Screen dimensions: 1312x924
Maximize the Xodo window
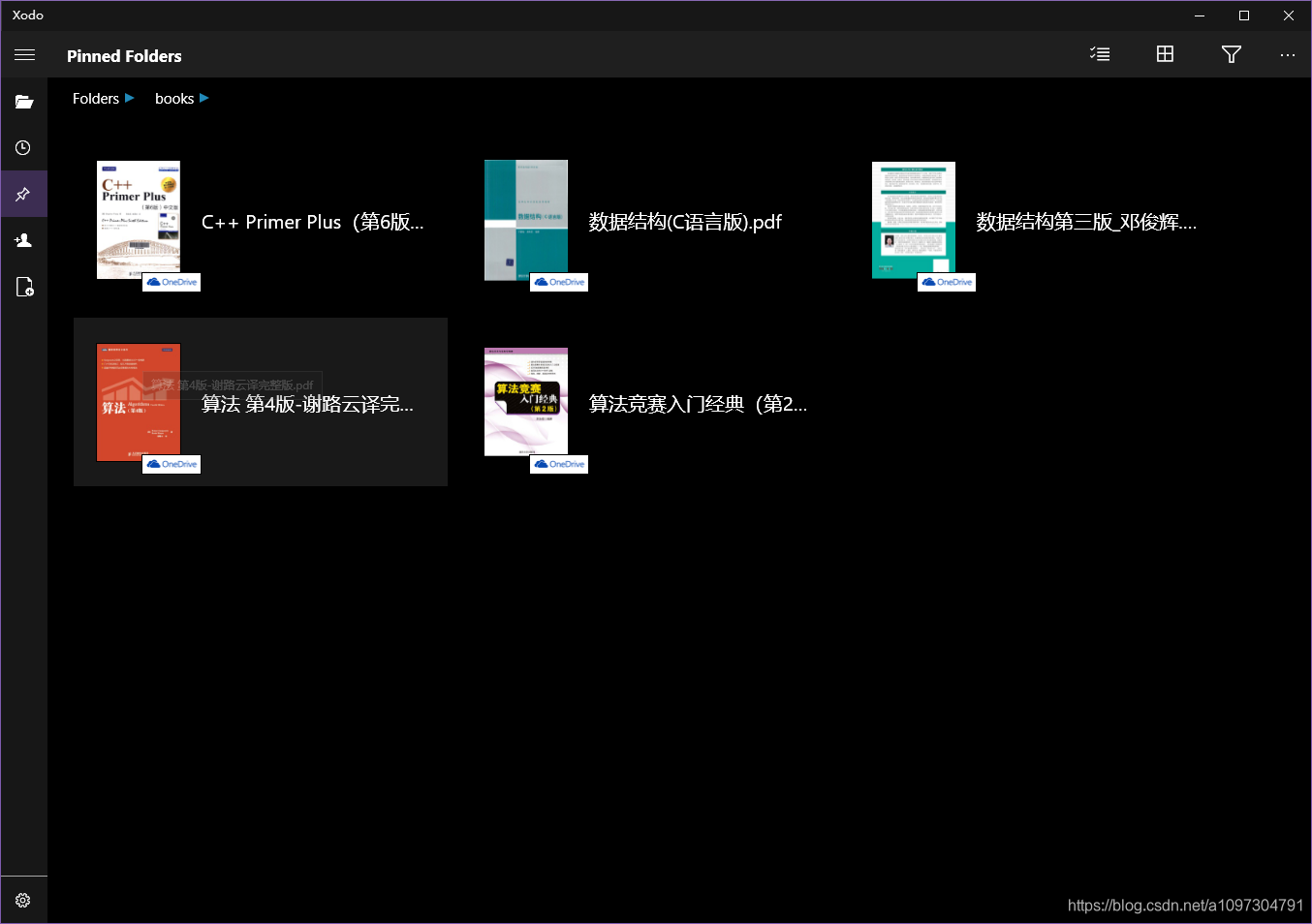[x=1244, y=15]
